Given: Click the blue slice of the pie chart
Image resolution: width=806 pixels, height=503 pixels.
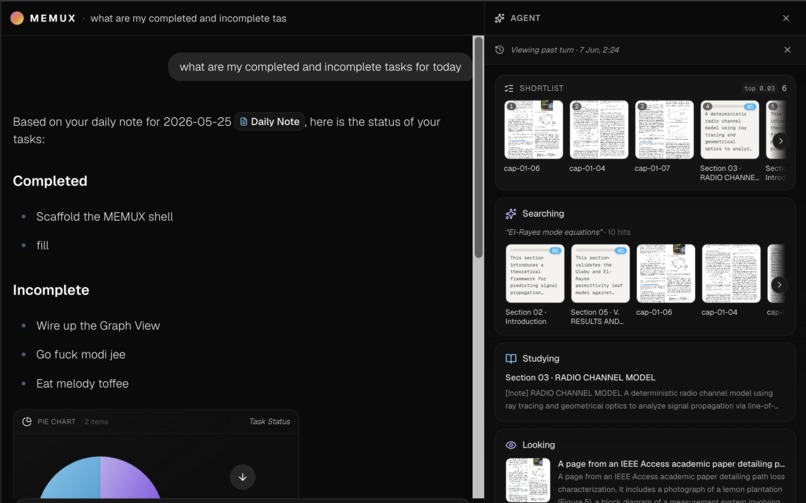Looking at the screenshot, I should [75, 478].
